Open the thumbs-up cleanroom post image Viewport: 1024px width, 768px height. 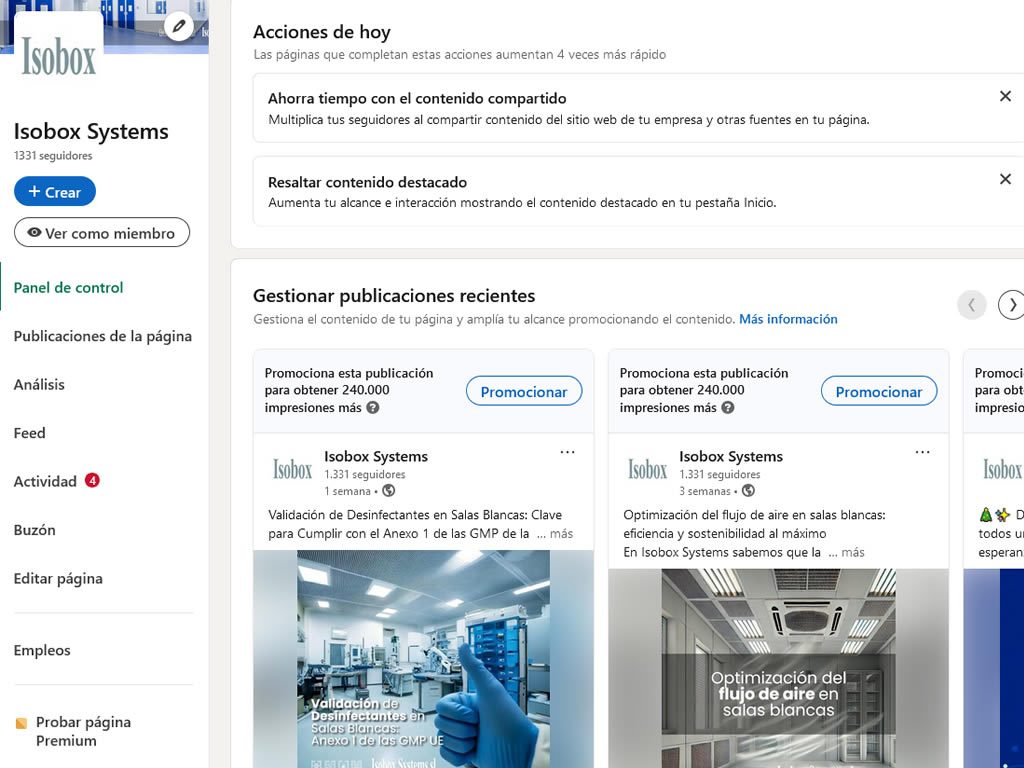pyautogui.click(x=423, y=658)
